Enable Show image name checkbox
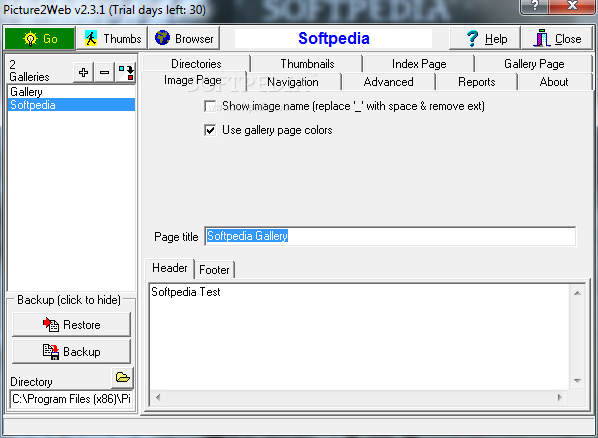Image resolution: width=598 pixels, height=438 pixels. coord(210,106)
